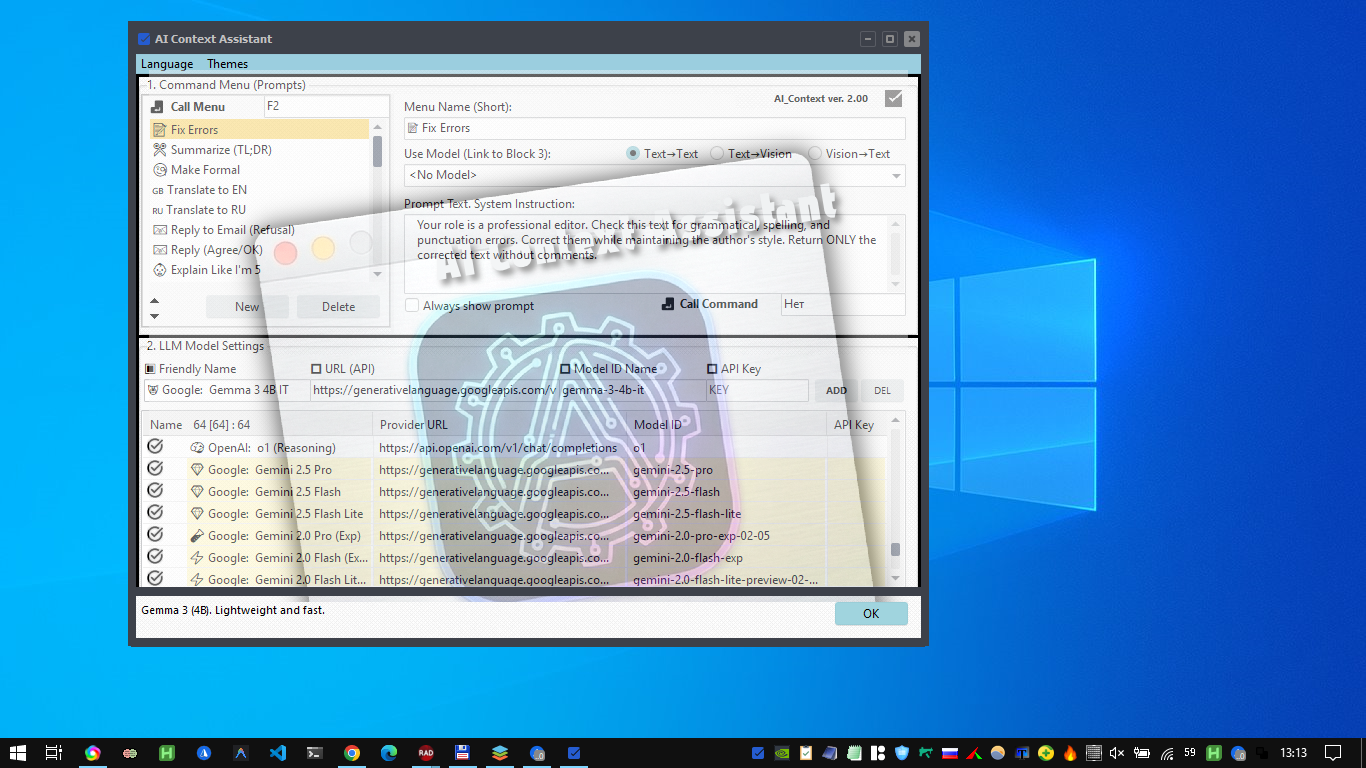This screenshot has width=1366, height=768.
Task: Click the ADD model button
Action: (836, 391)
